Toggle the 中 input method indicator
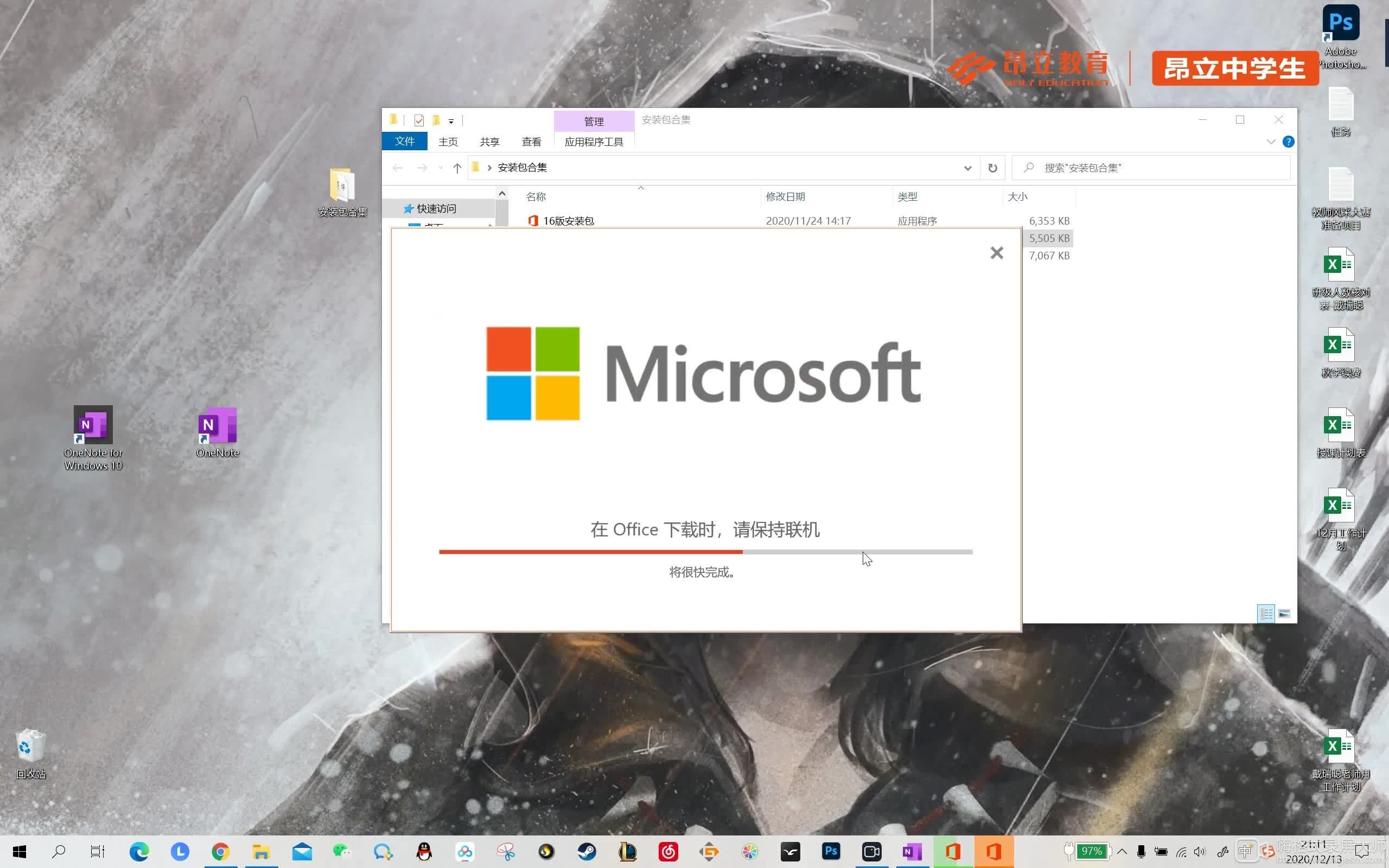 (1245, 852)
